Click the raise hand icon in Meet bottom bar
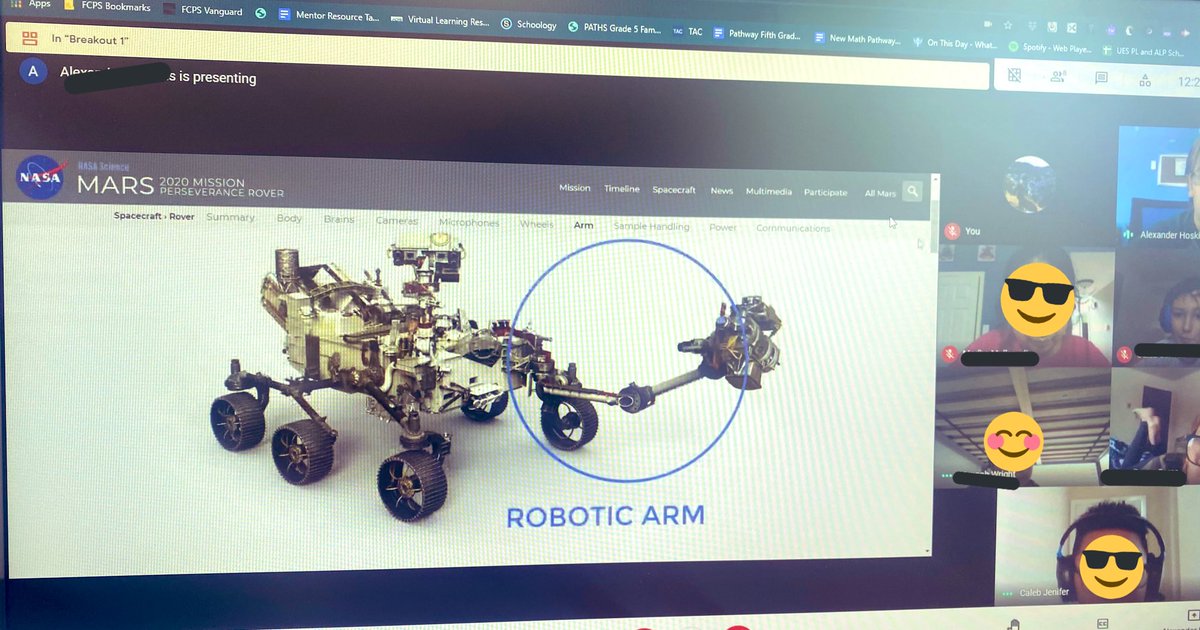The height and width of the screenshot is (630, 1200). point(1013,624)
